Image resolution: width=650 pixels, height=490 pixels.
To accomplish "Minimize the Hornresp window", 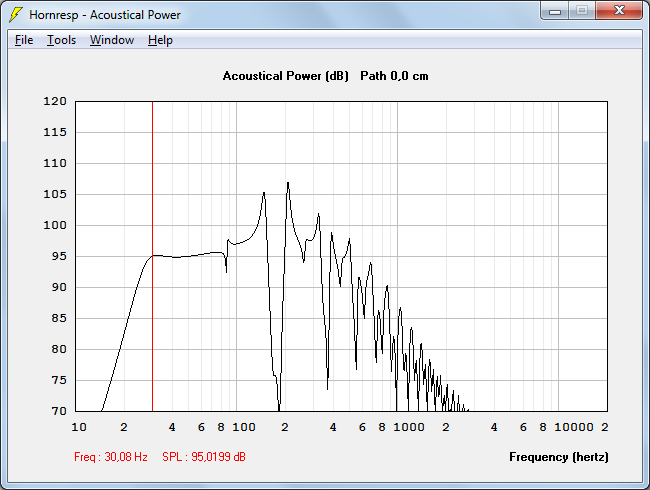I will 555,11.
